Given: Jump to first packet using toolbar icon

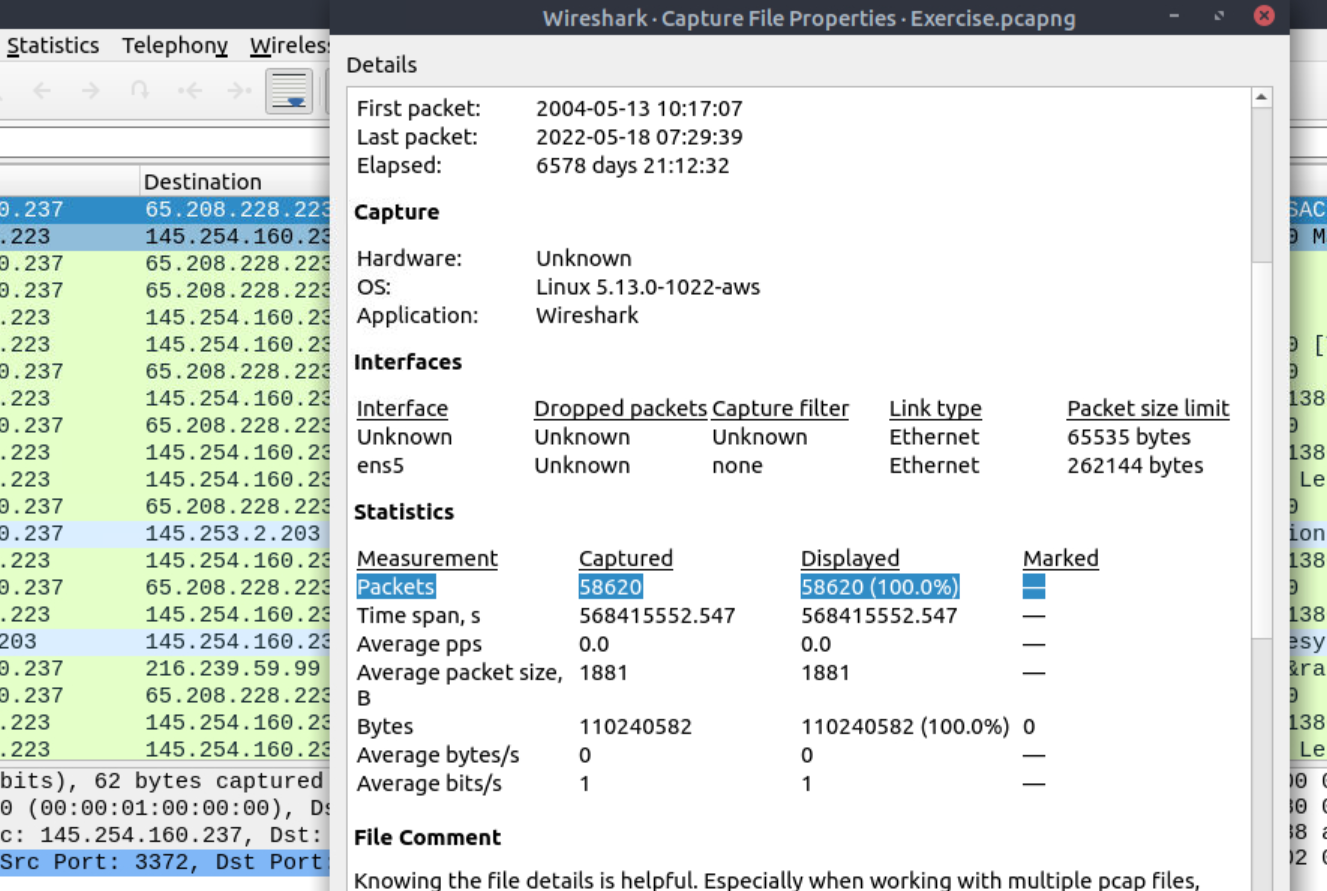Looking at the screenshot, I should tap(190, 91).
